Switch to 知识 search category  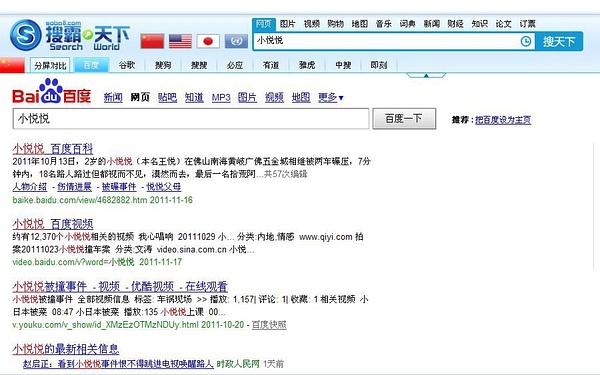pos(479,24)
